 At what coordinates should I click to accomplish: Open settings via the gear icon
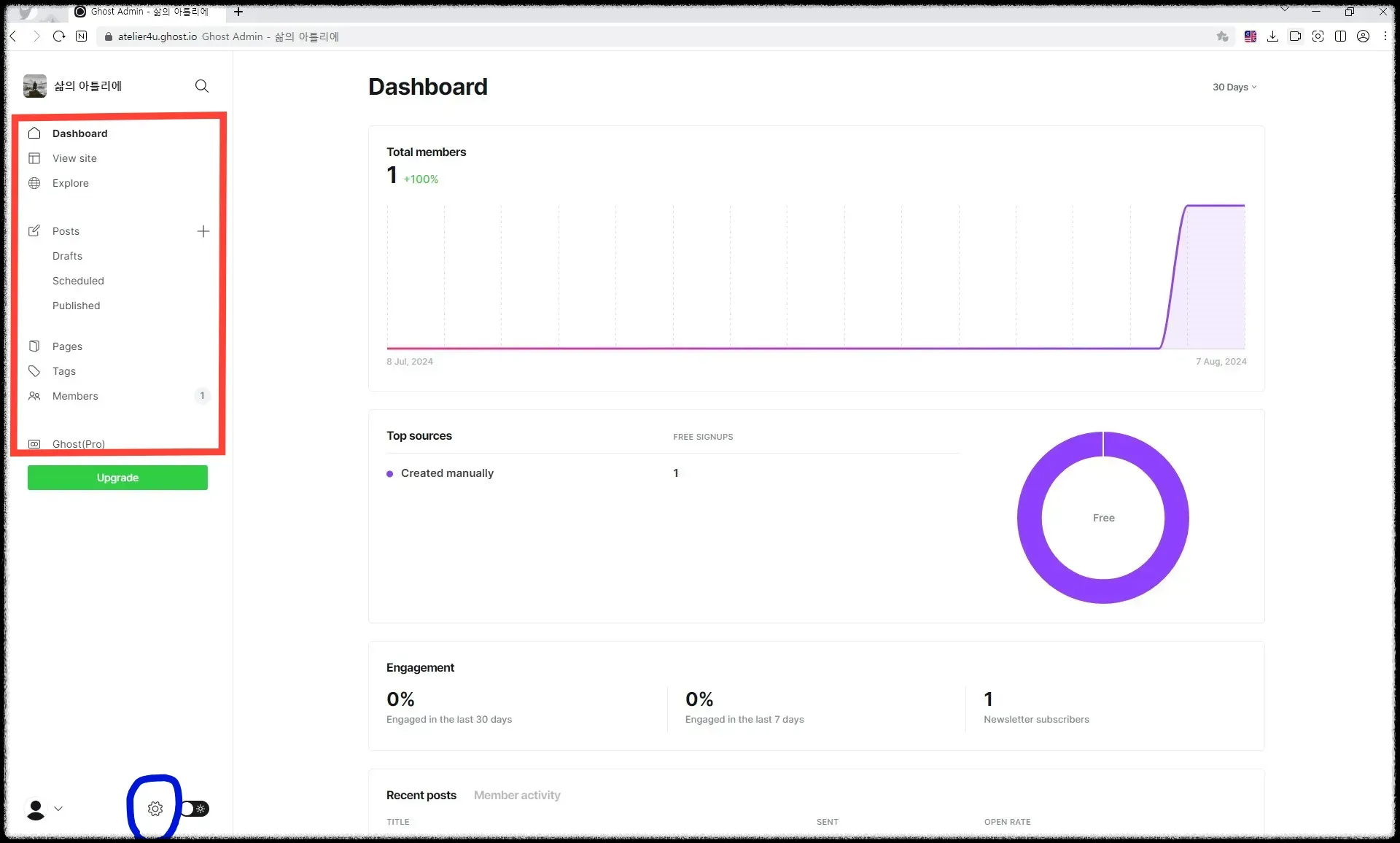pos(155,808)
